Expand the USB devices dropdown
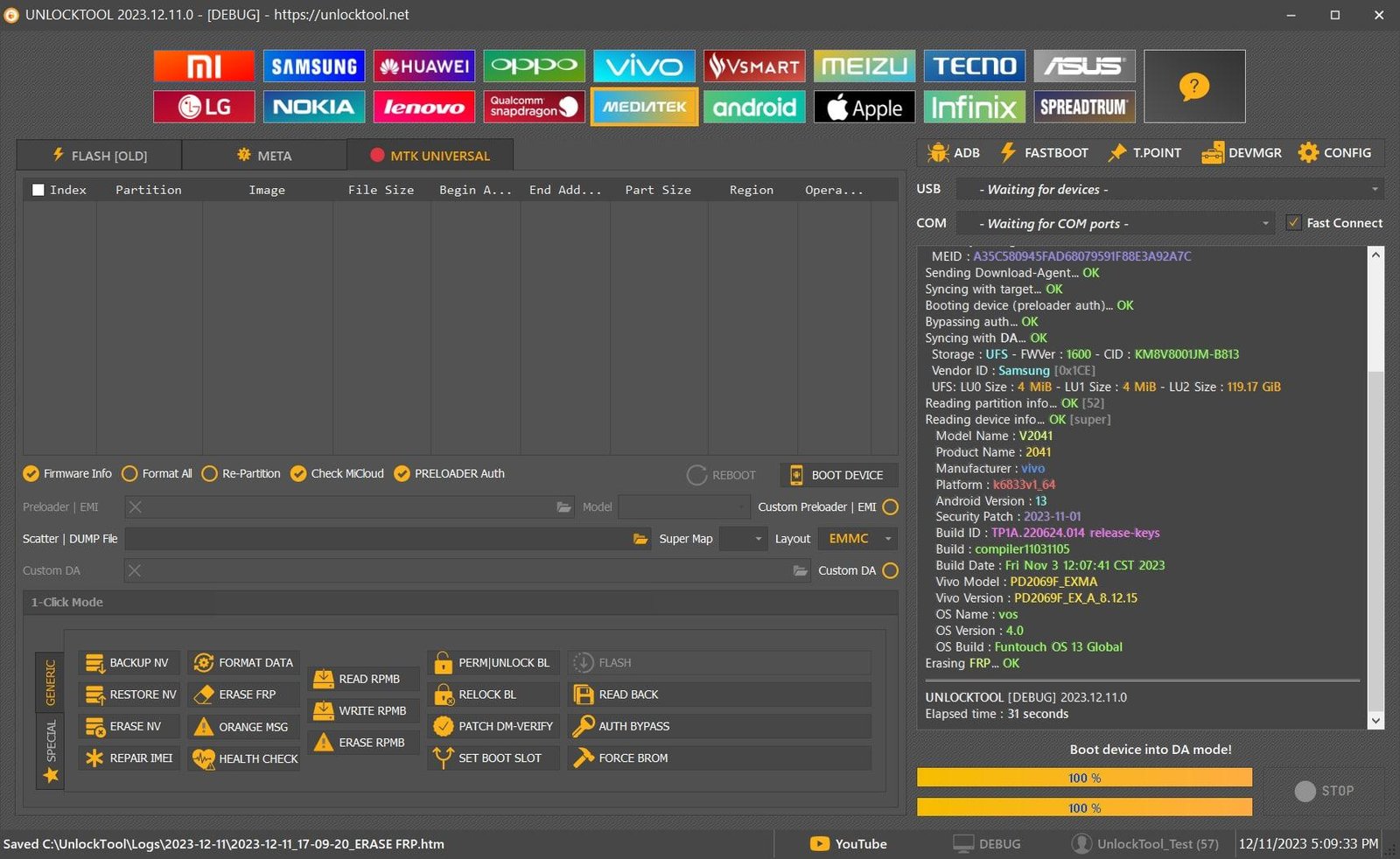 point(1169,189)
